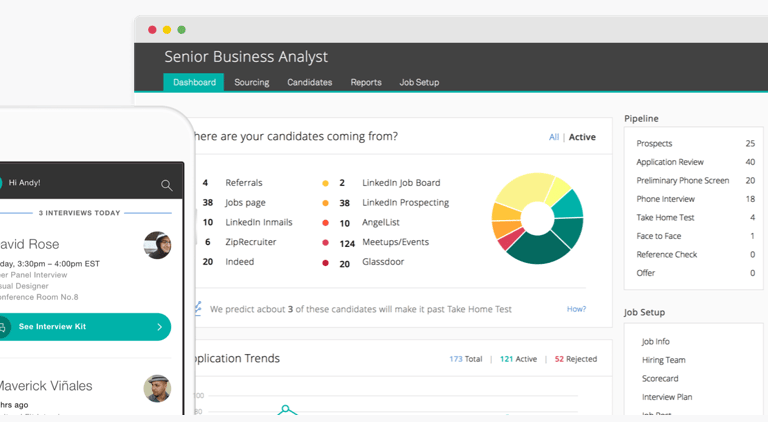Image resolution: width=768 pixels, height=422 pixels.
Task: Click the Meetups/Events red dot
Action: pos(325,243)
